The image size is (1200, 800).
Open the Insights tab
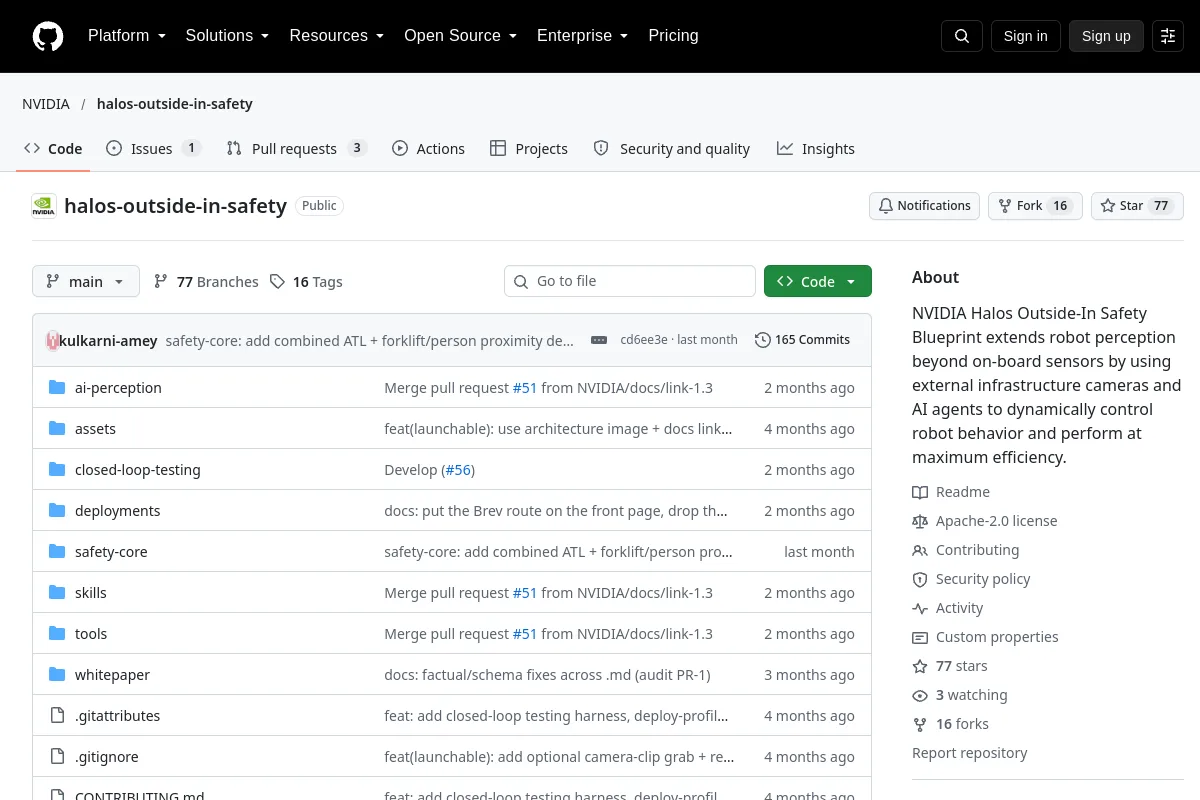click(815, 148)
